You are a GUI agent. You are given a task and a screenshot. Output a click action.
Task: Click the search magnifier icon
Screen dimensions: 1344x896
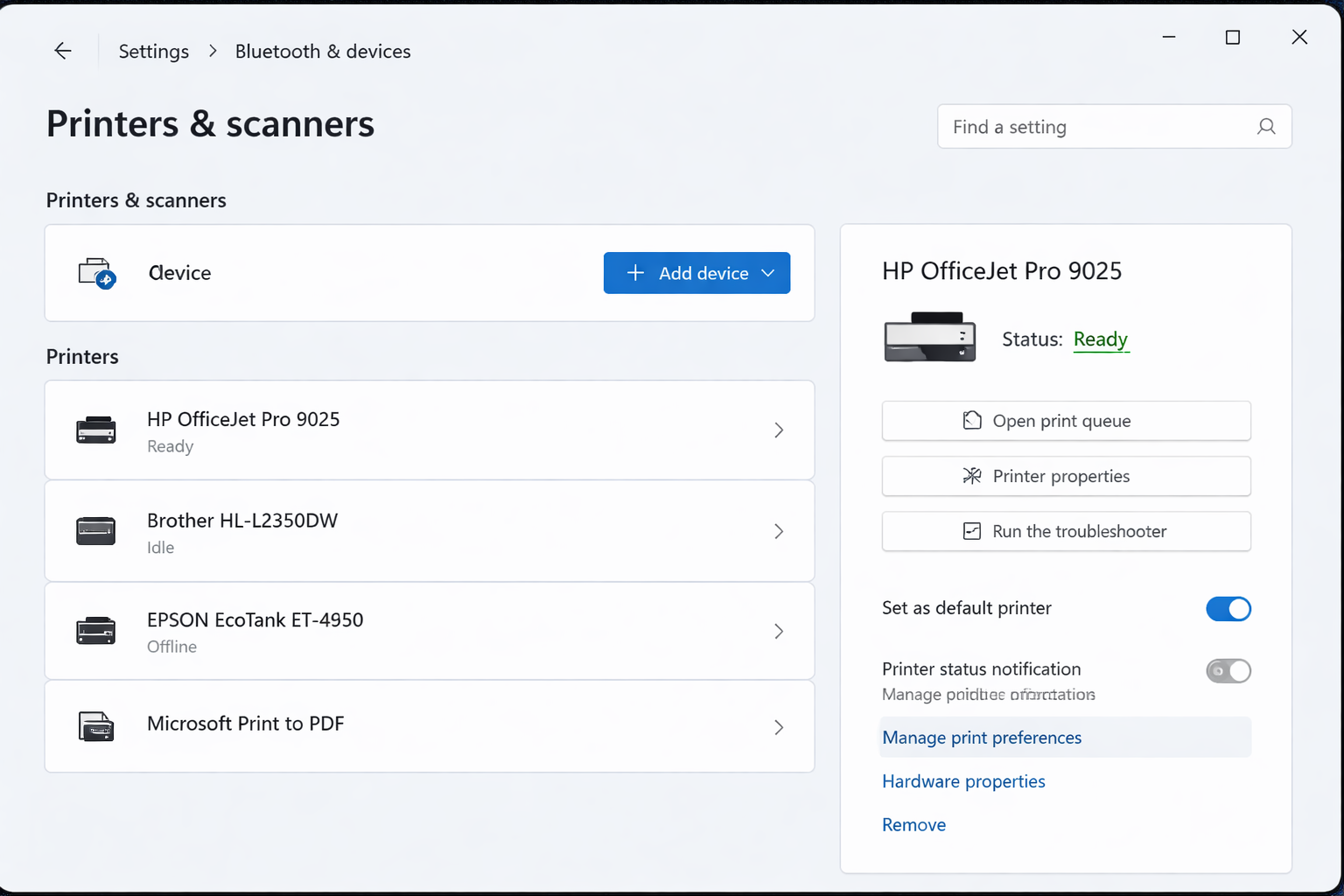(x=1265, y=127)
